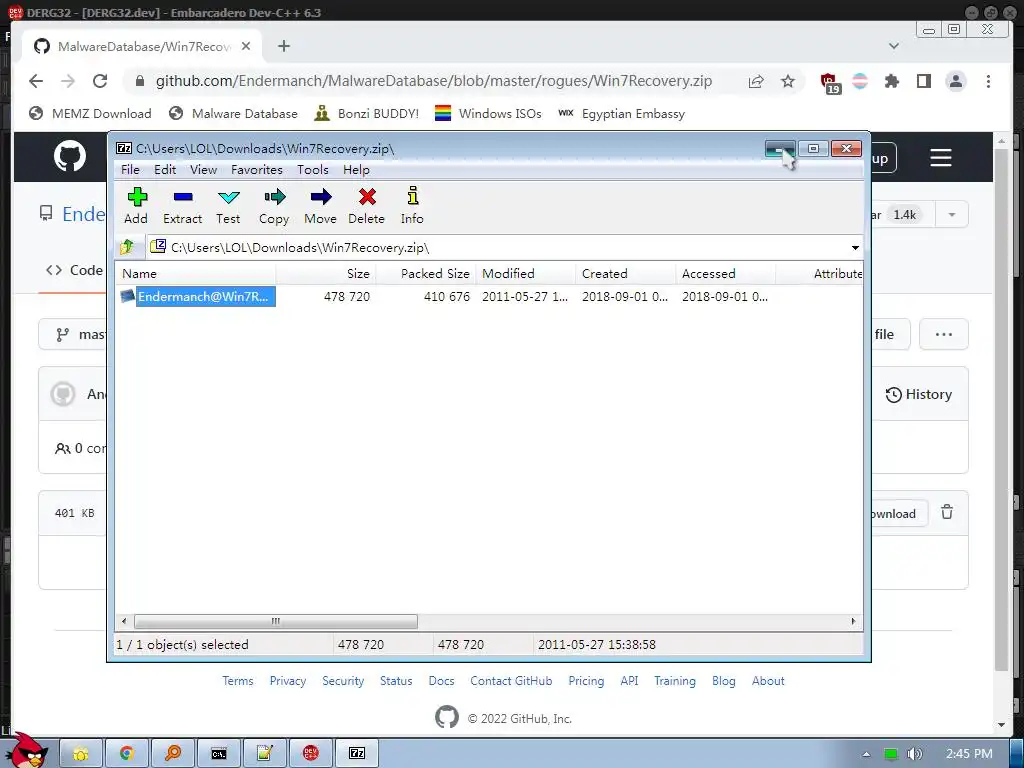This screenshot has width=1024, height=768.
Task: Click the scroll right arrow in file list
Action: [x=853, y=621]
